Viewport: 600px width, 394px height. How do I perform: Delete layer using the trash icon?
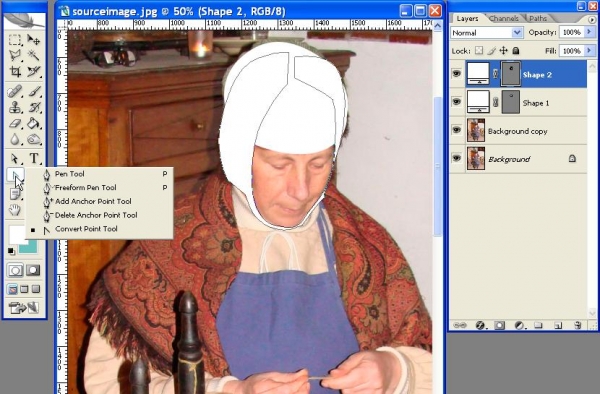click(578, 326)
